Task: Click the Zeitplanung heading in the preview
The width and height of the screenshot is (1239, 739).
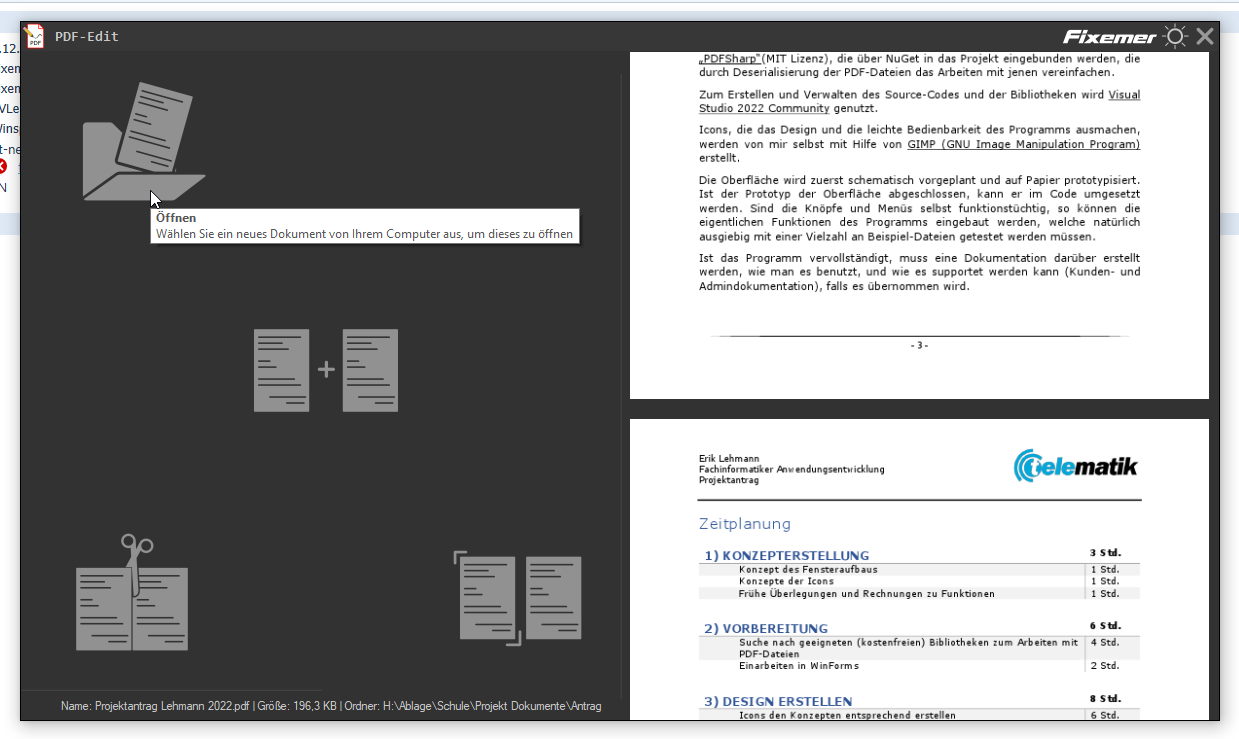Action: (x=744, y=524)
